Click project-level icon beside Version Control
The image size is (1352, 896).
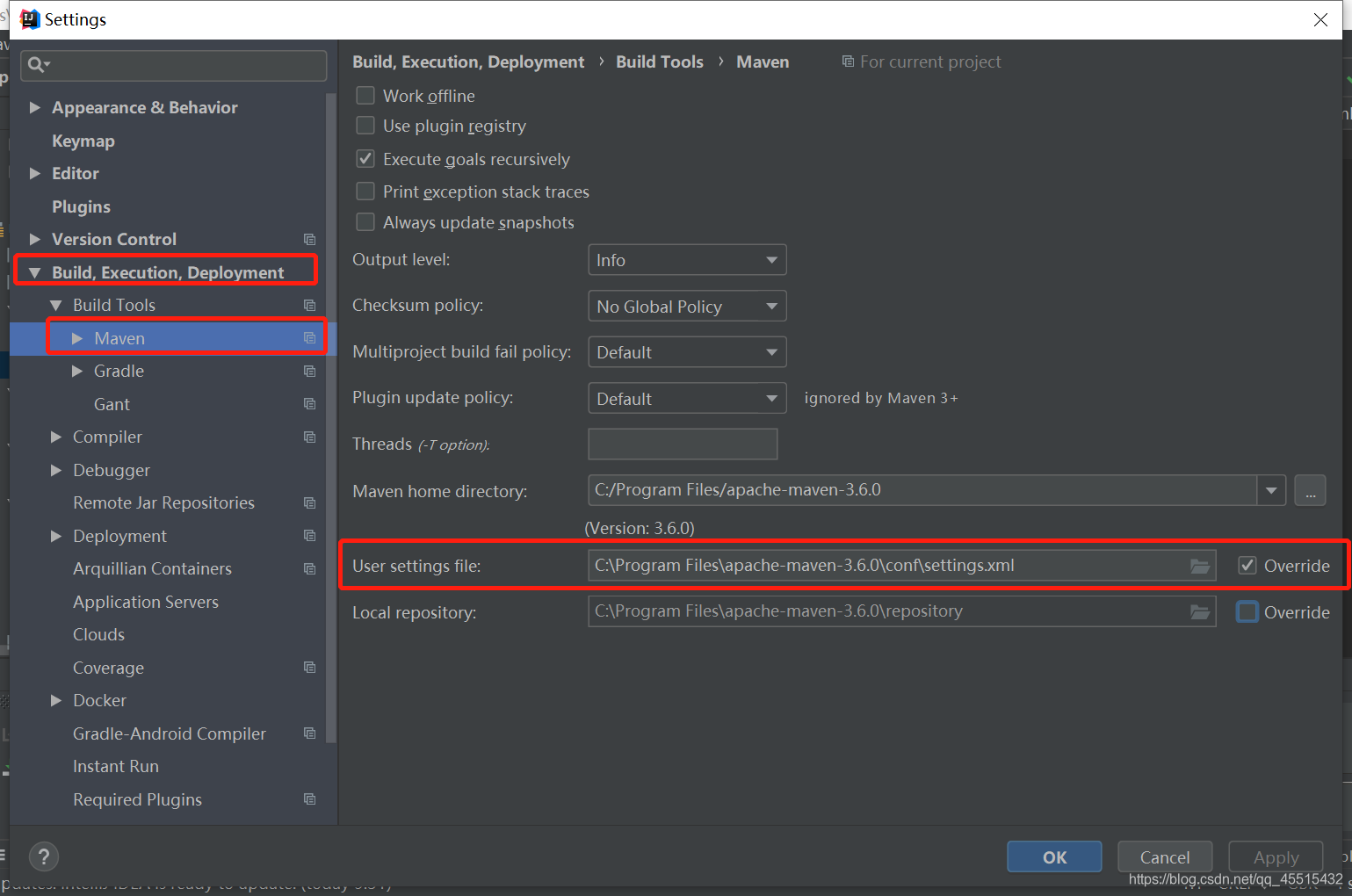(309, 239)
